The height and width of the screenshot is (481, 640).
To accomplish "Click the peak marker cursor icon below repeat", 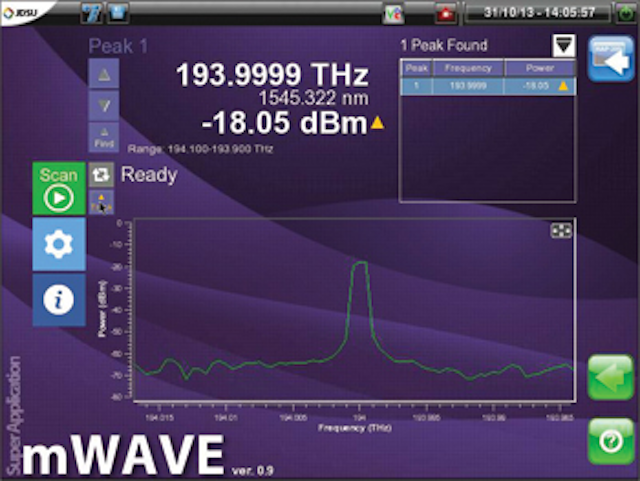I will [x=101, y=203].
